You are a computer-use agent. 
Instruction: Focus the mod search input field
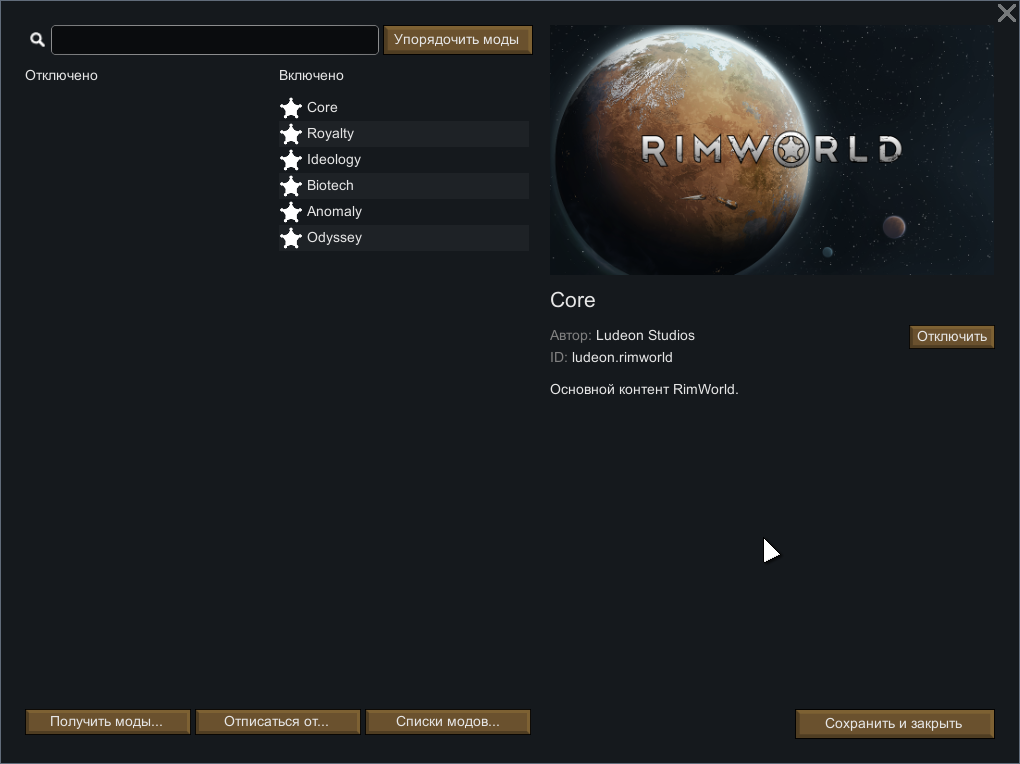point(215,40)
